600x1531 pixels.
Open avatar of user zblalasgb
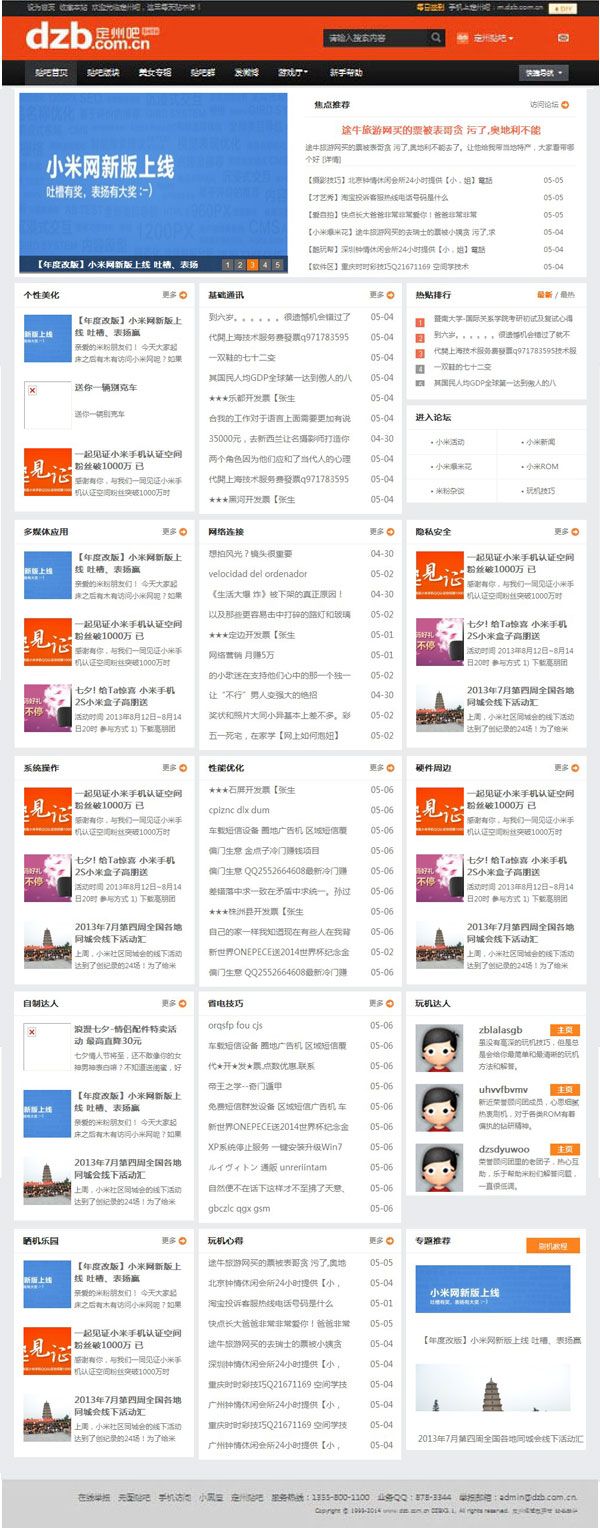439,1046
